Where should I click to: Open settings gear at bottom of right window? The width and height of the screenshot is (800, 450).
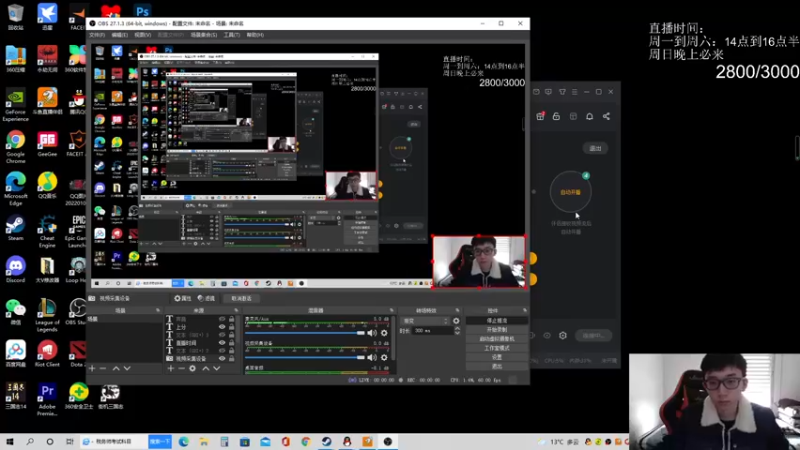(563, 335)
